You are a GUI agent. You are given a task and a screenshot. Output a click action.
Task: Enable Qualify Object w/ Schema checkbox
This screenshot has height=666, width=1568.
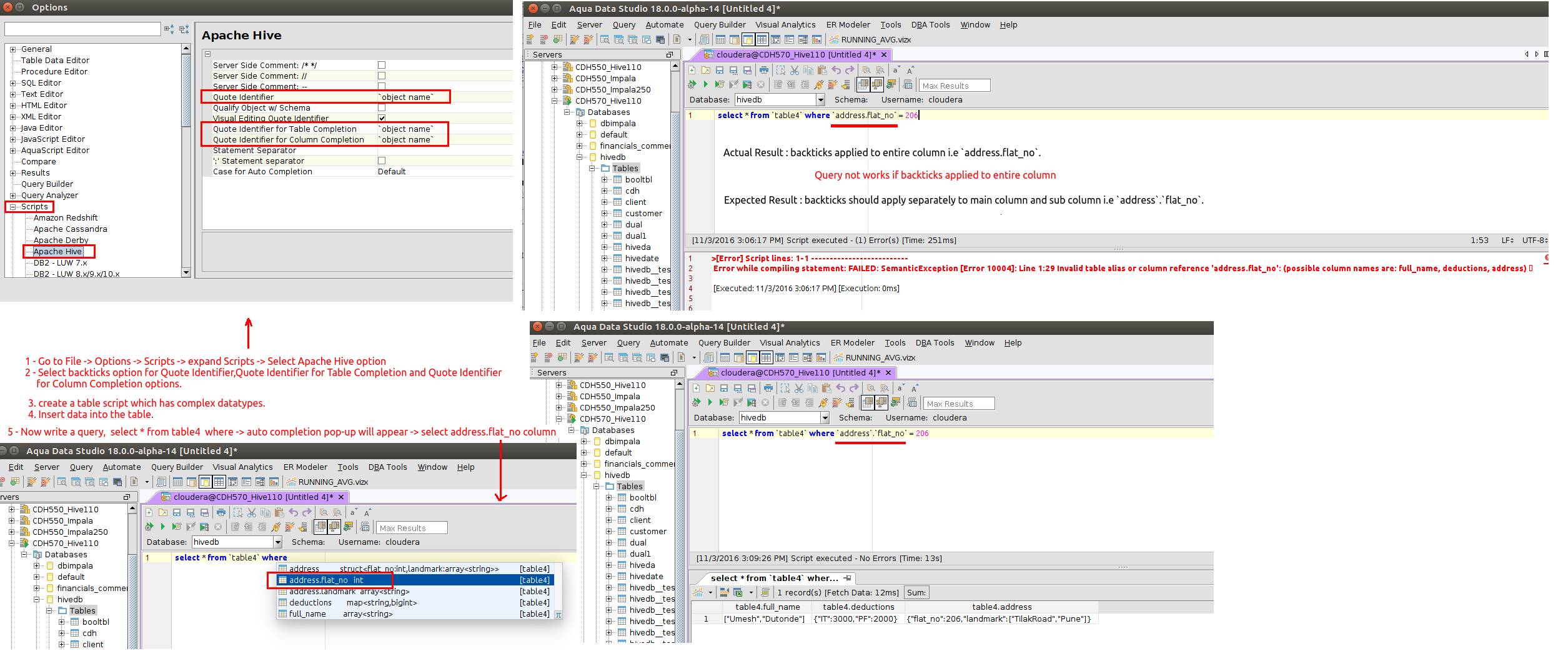coord(382,107)
